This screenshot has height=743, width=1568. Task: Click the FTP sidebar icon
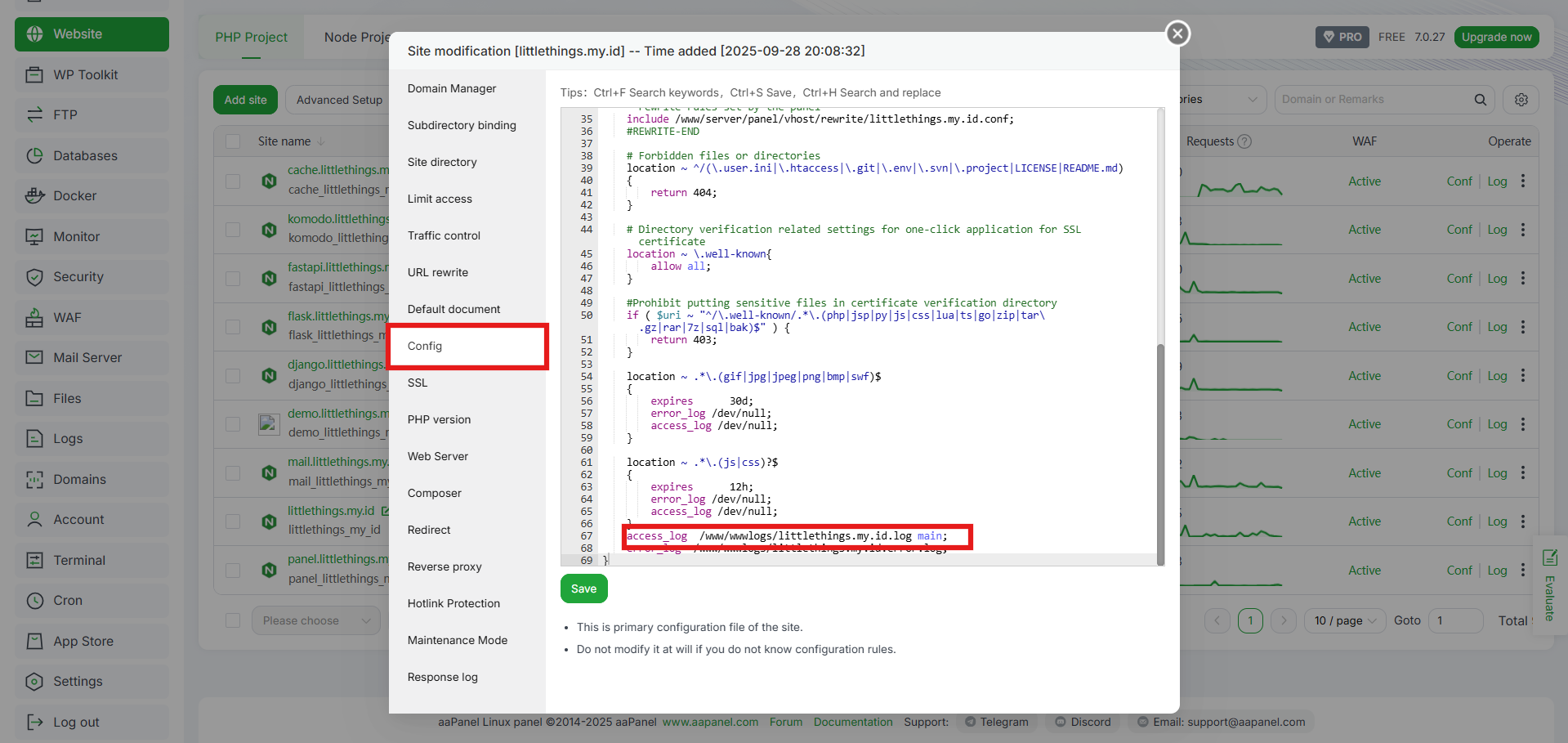pyautogui.click(x=34, y=115)
